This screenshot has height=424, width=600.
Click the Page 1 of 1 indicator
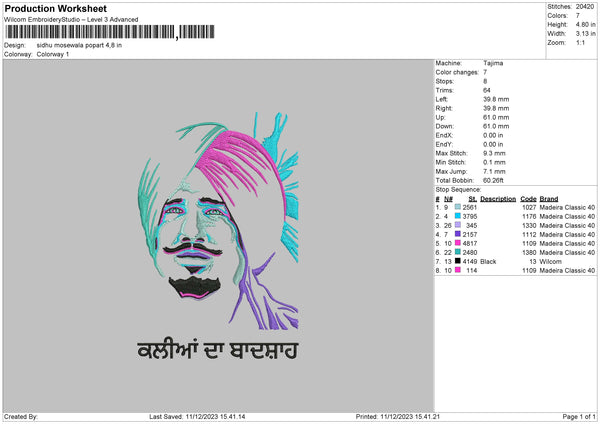pos(579,416)
